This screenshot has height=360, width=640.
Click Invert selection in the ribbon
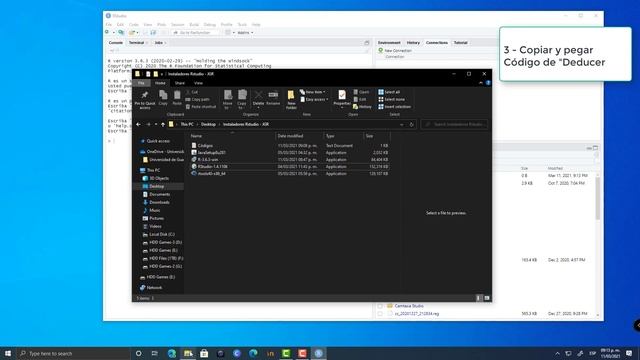point(394,107)
